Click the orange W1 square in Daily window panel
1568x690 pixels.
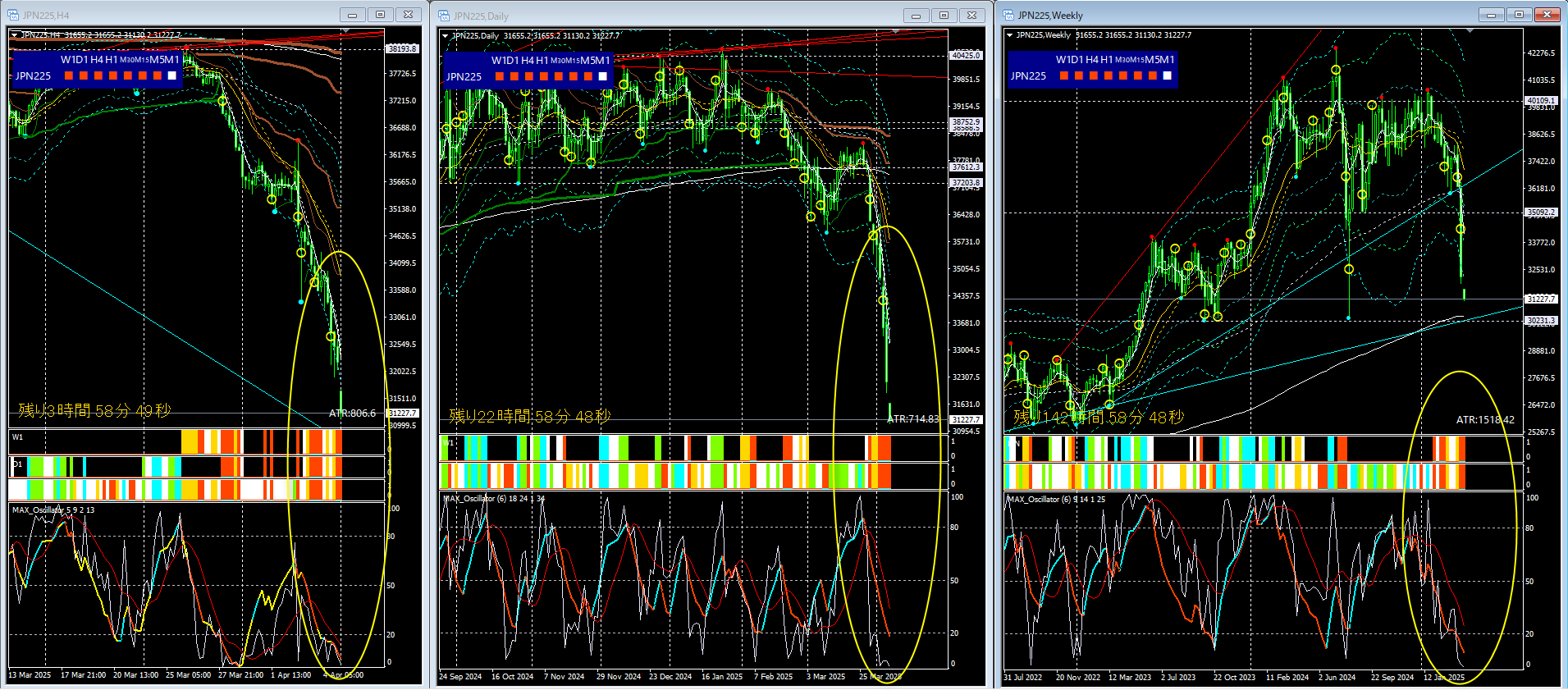500,76
